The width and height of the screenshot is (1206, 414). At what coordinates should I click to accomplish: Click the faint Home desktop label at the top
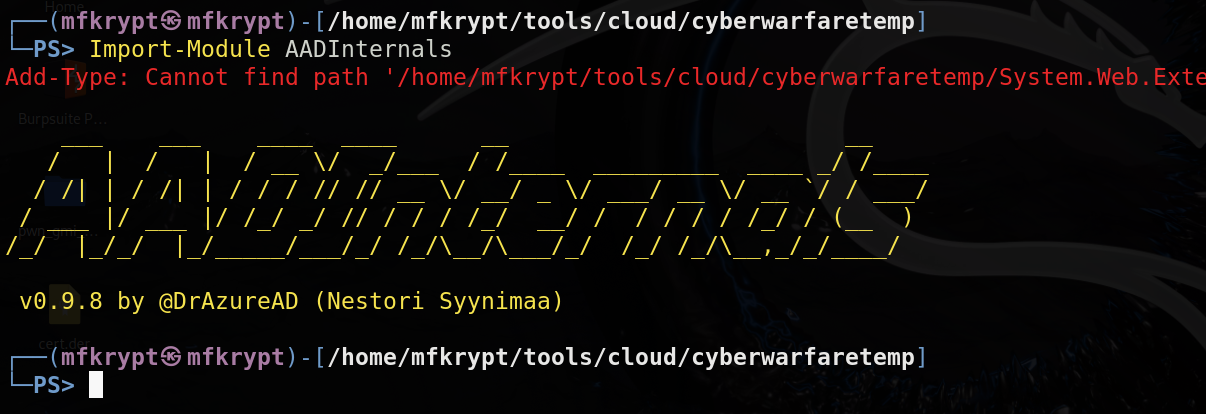pyautogui.click(x=64, y=6)
